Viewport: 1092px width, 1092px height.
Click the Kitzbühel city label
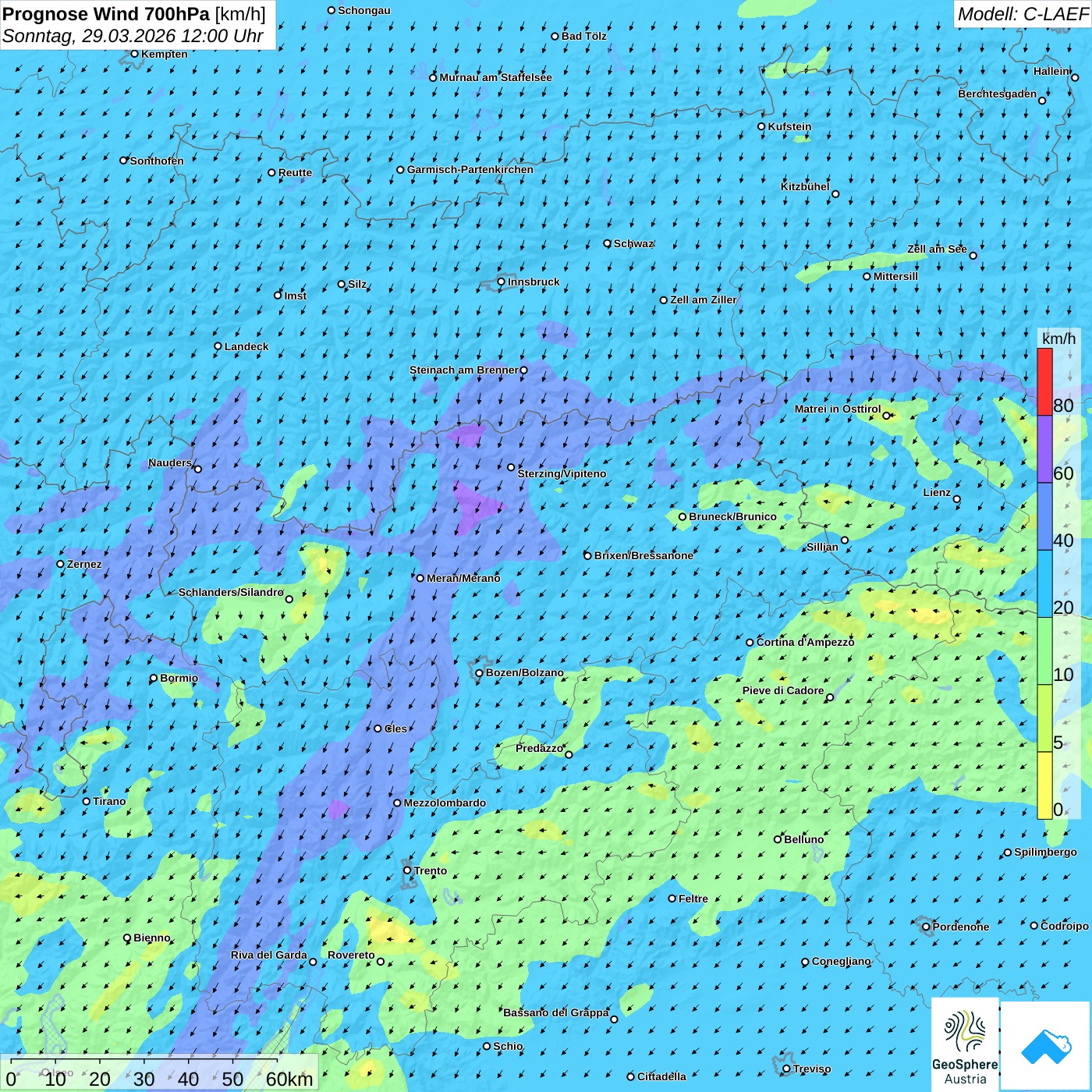[x=805, y=186]
